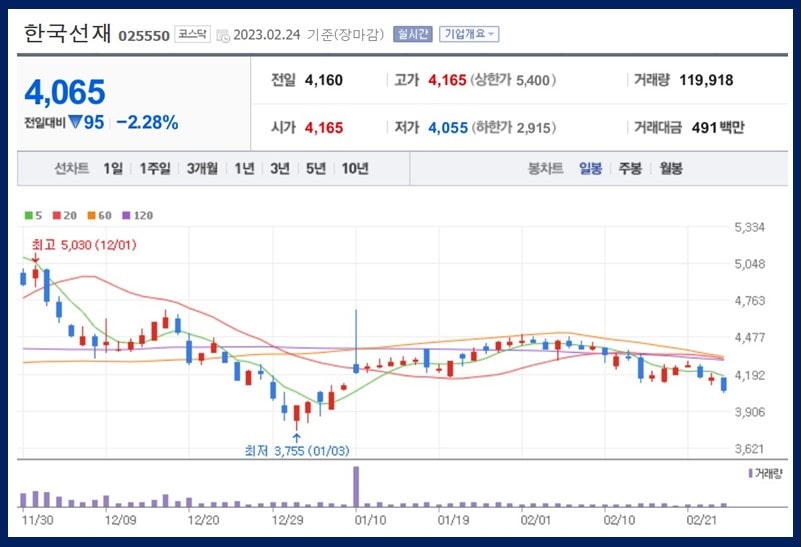Click the 12/29 date axis label
Image resolution: width=801 pixels, height=547 pixels.
pyautogui.click(x=287, y=520)
